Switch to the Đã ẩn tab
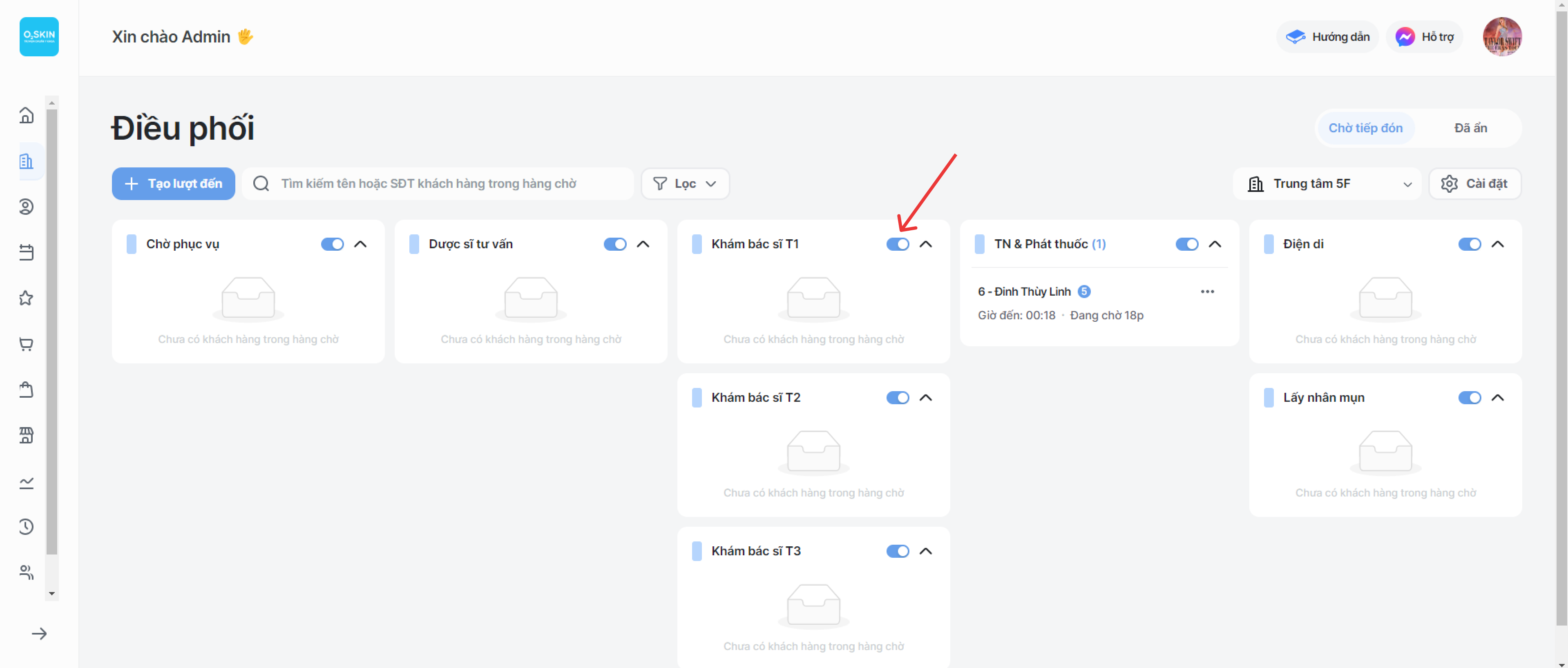 tap(1470, 128)
